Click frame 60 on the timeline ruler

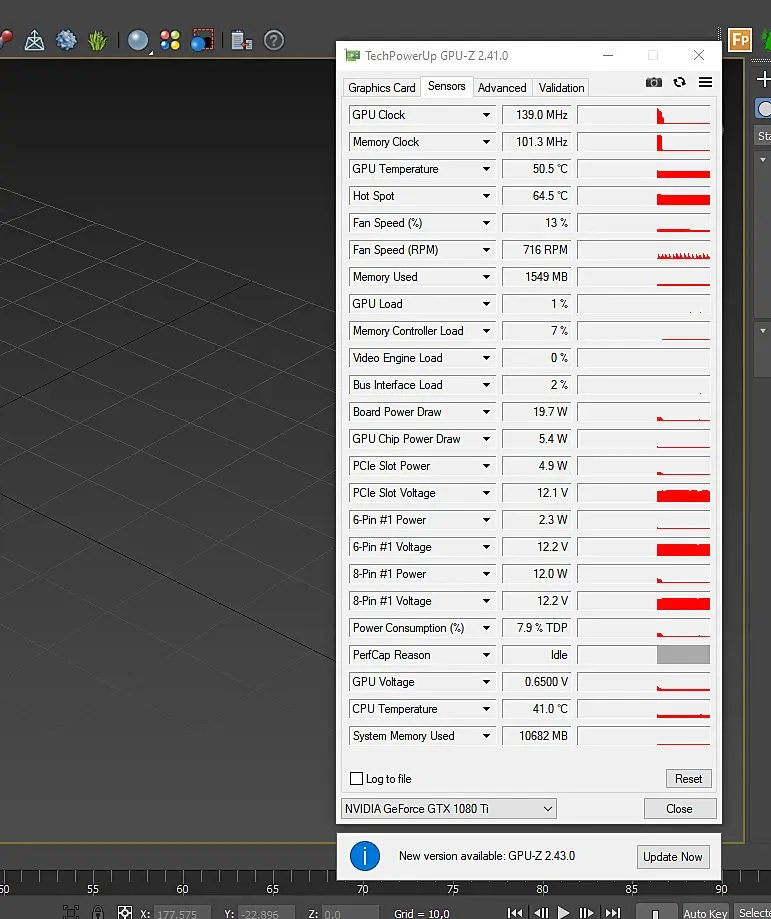point(182,889)
